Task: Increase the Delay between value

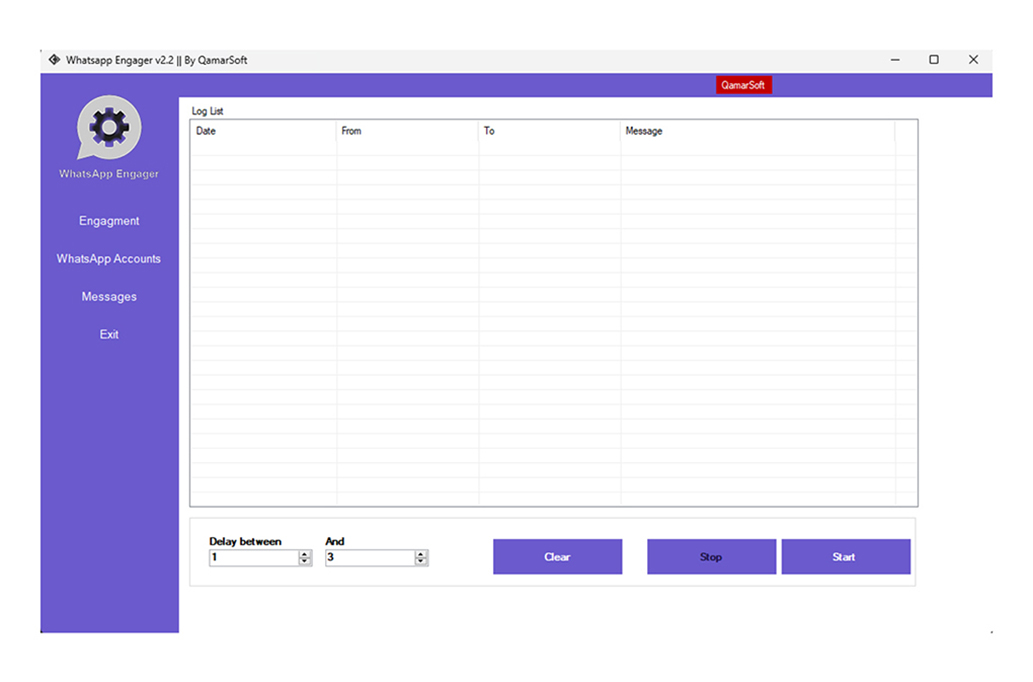Action: (x=304, y=554)
